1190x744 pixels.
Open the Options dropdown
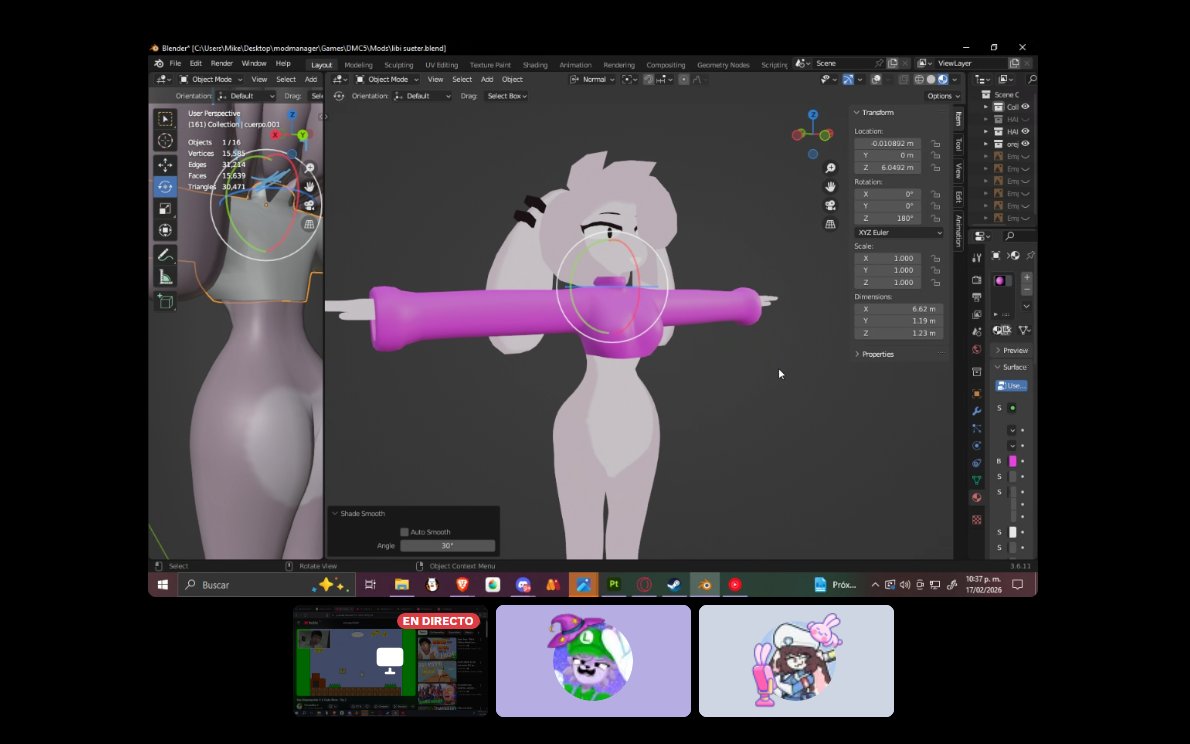943,96
